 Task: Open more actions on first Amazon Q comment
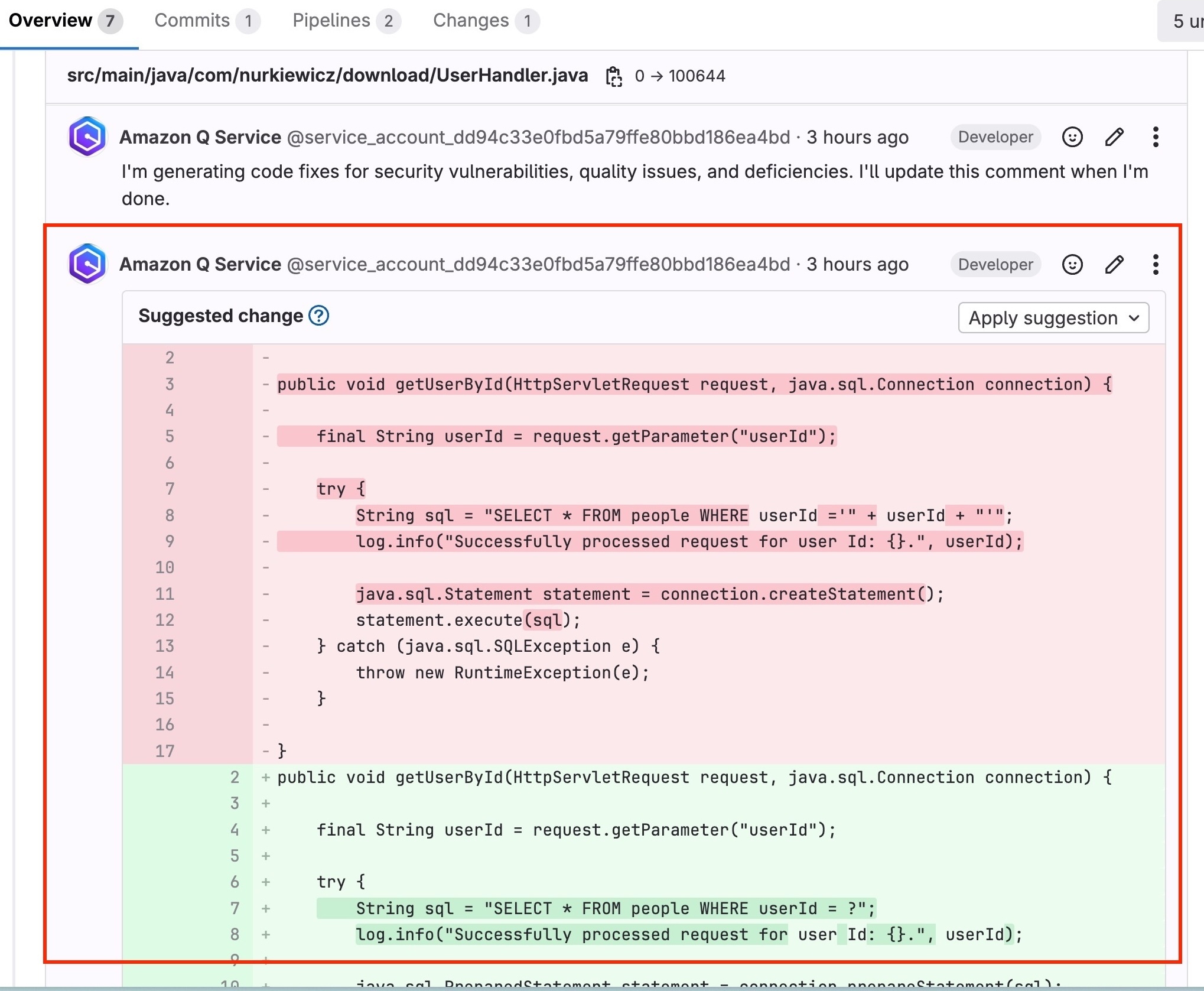tap(1156, 137)
